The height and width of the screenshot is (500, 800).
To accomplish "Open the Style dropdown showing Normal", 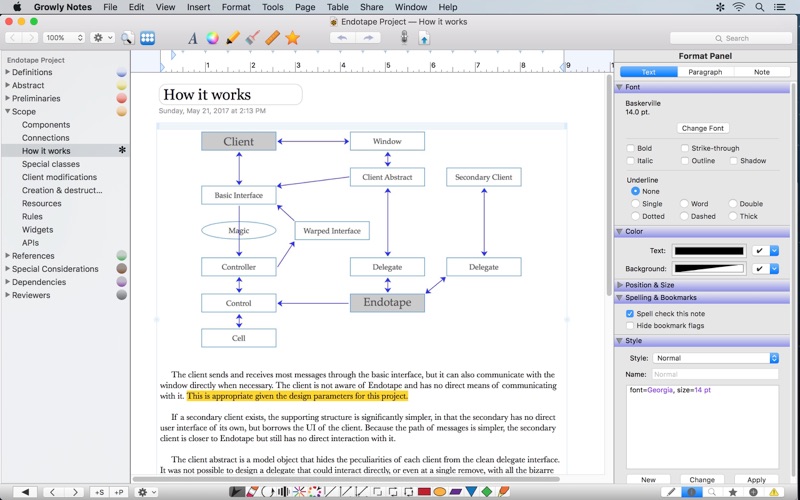I will [716, 358].
